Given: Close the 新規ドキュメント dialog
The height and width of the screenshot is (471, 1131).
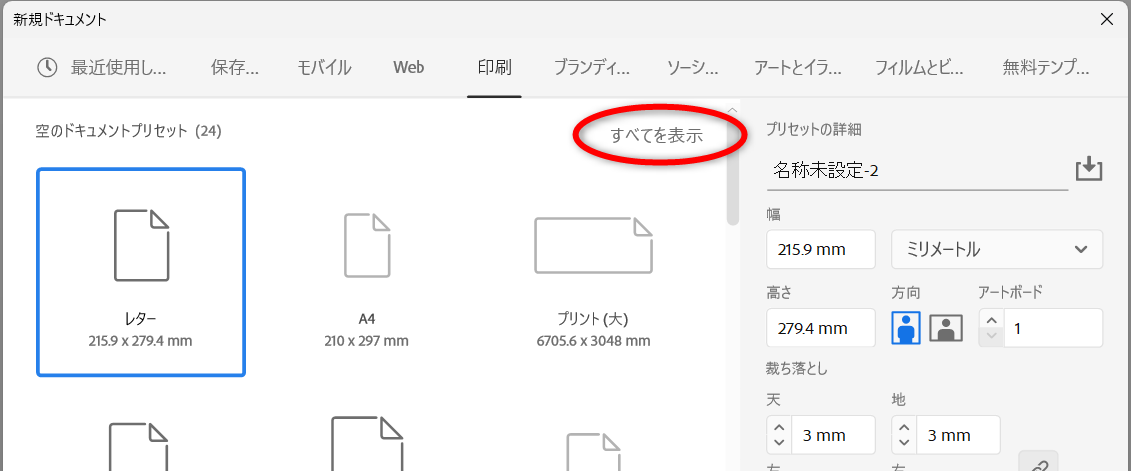Looking at the screenshot, I should point(1107,19).
